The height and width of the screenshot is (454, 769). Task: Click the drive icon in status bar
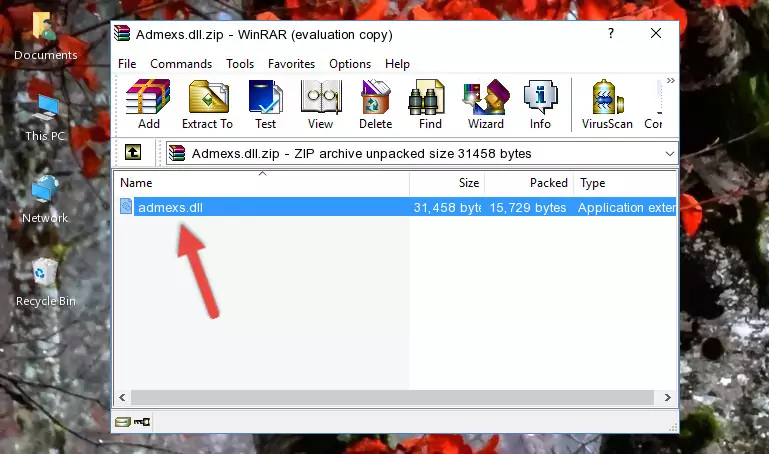tap(123, 422)
